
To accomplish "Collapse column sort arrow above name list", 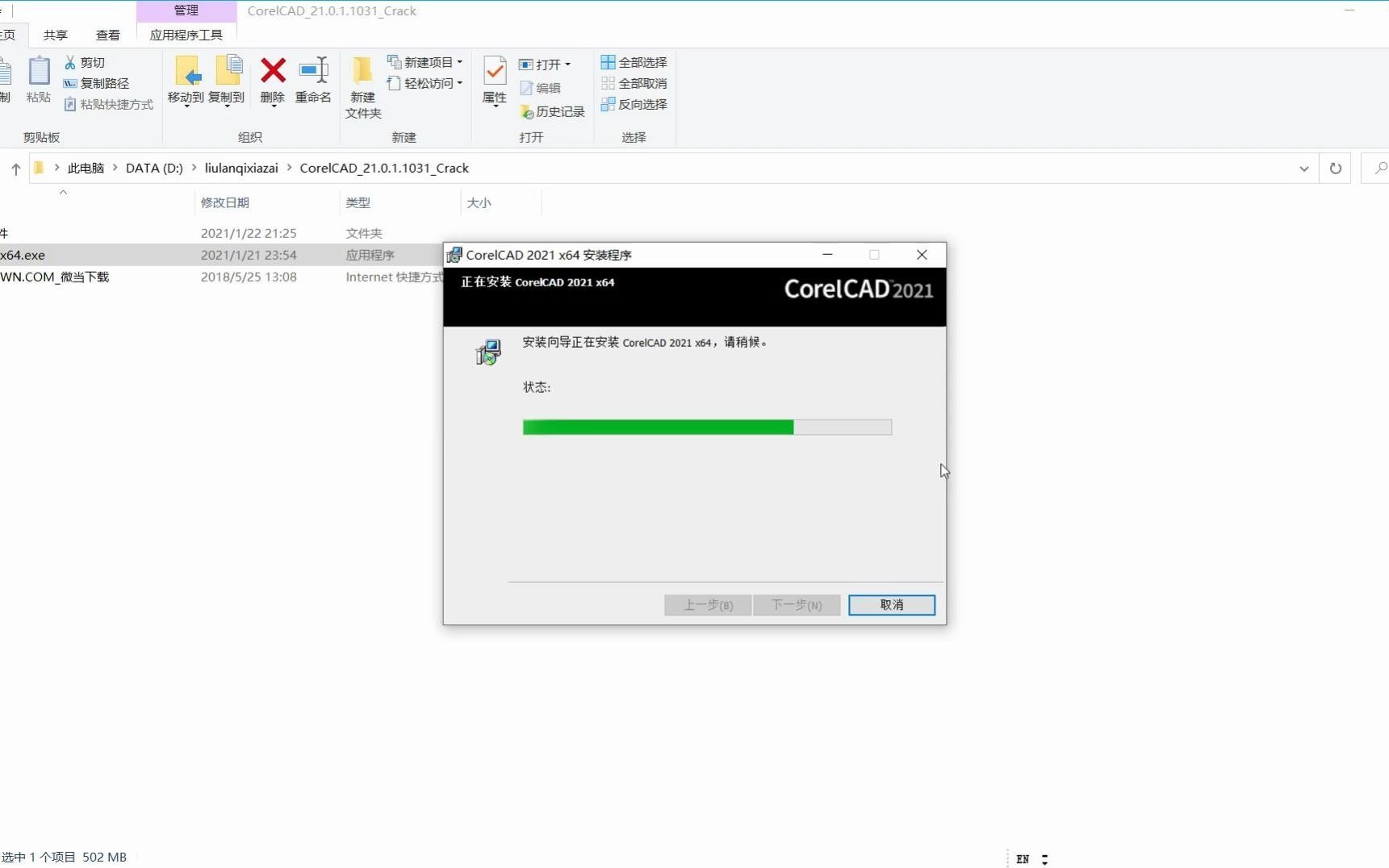I will tap(63, 192).
